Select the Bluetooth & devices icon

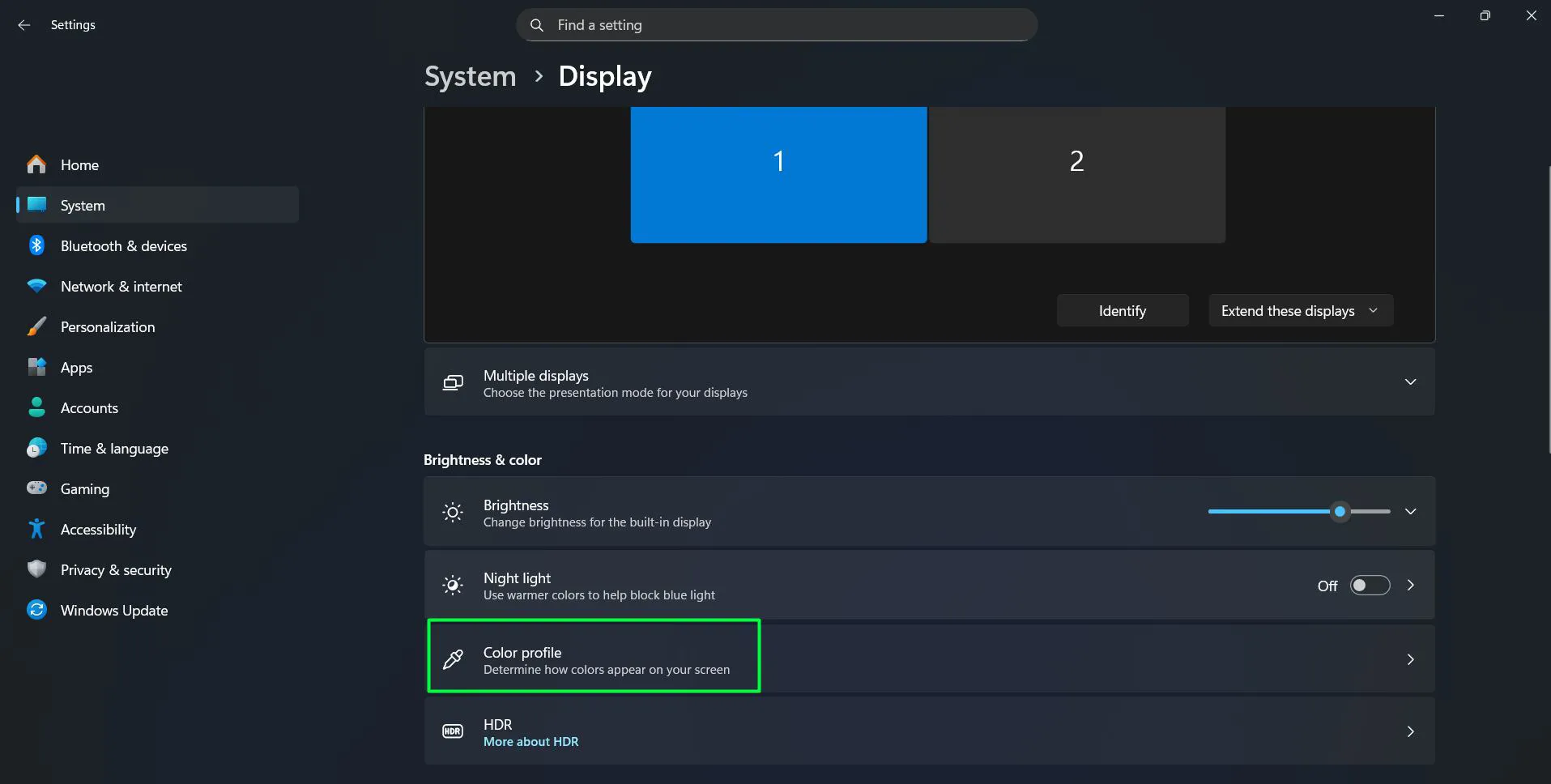tap(36, 245)
